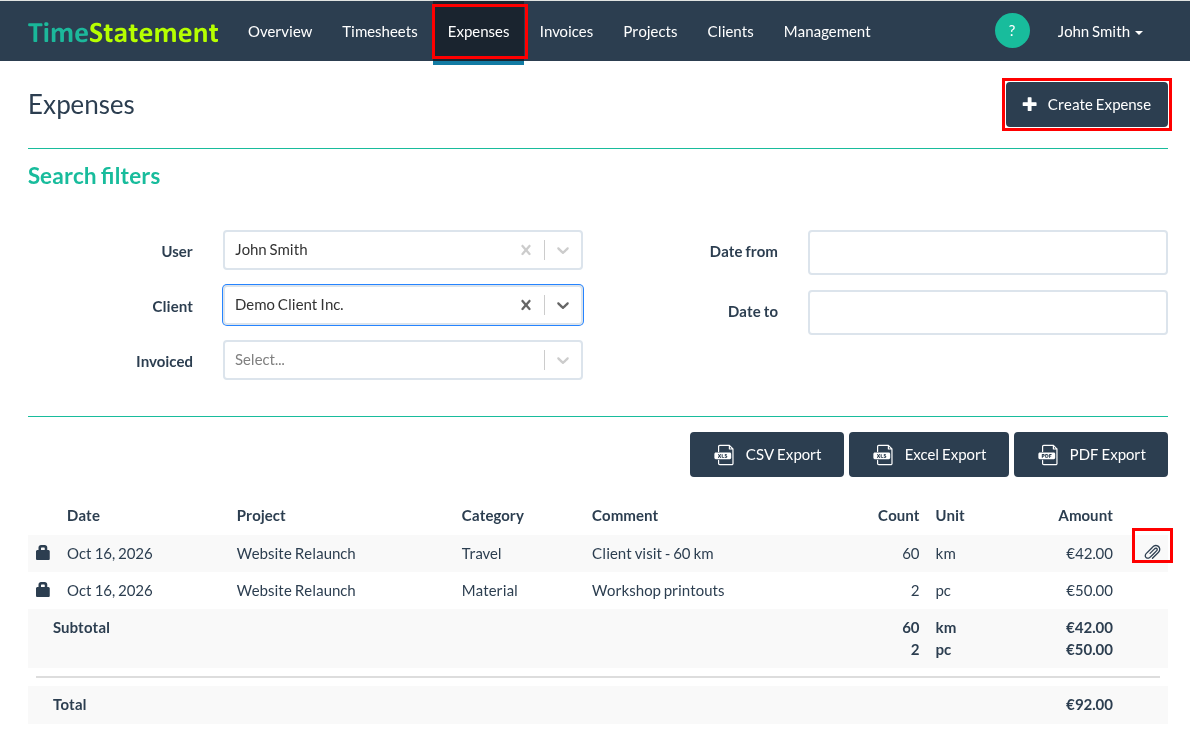Click the Travel category cell

(481, 553)
